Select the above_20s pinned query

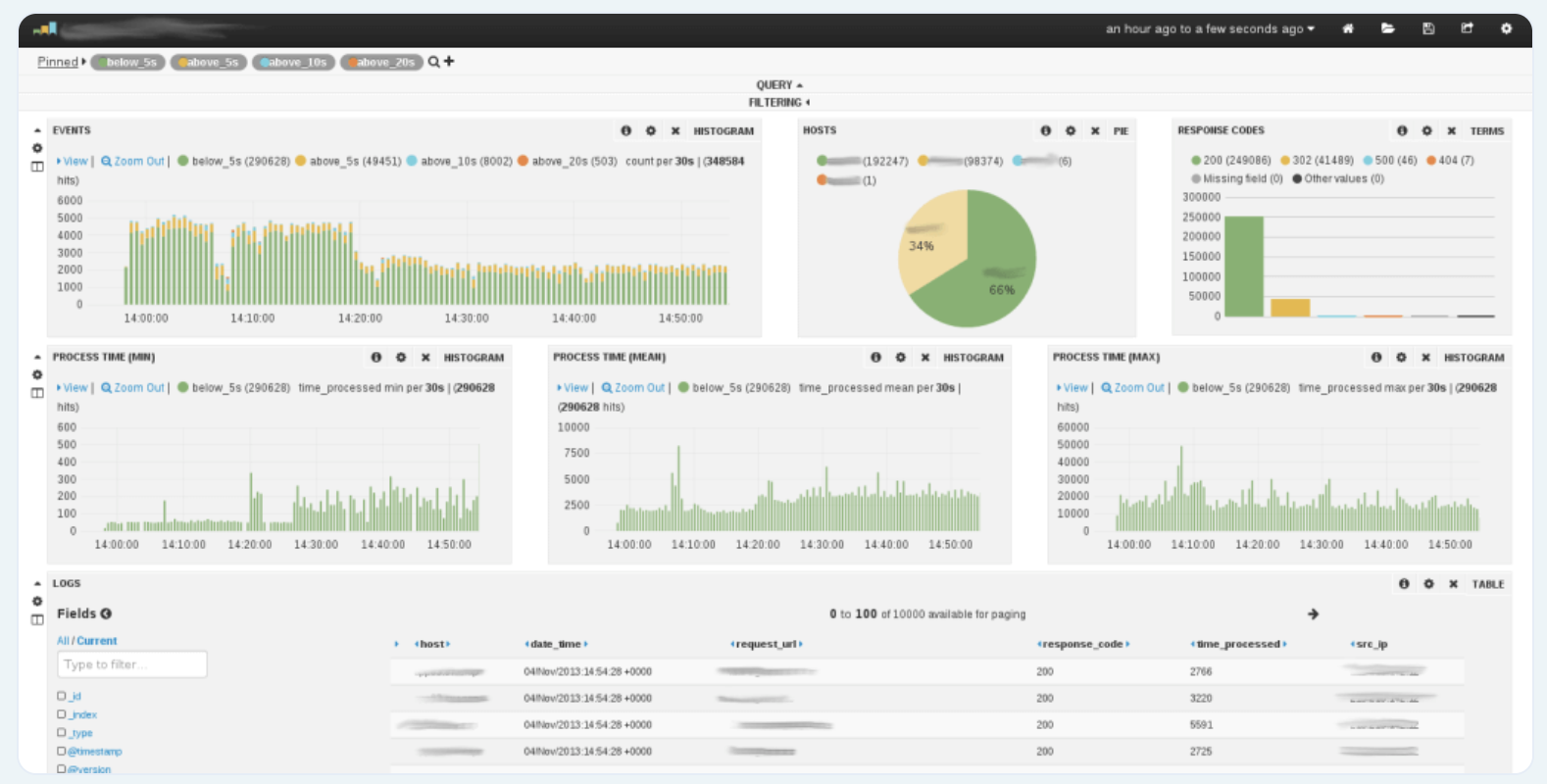click(x=381, y=62)
